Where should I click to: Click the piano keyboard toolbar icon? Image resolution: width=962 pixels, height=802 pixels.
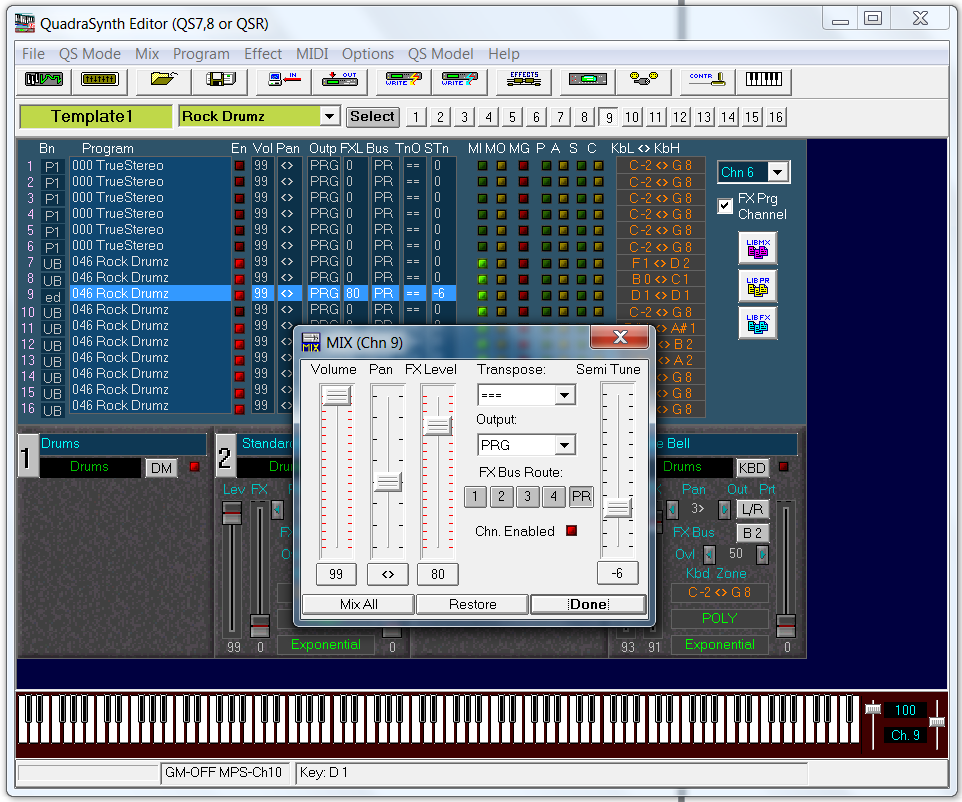coord(765,79)
